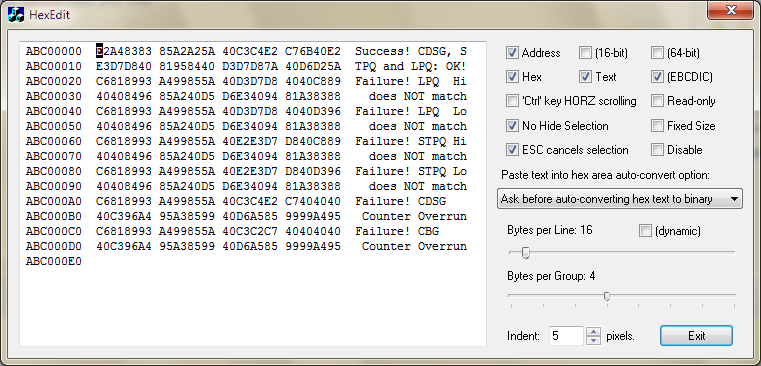
Task: Toggle the Text checkbox
Action: point(586,77)
